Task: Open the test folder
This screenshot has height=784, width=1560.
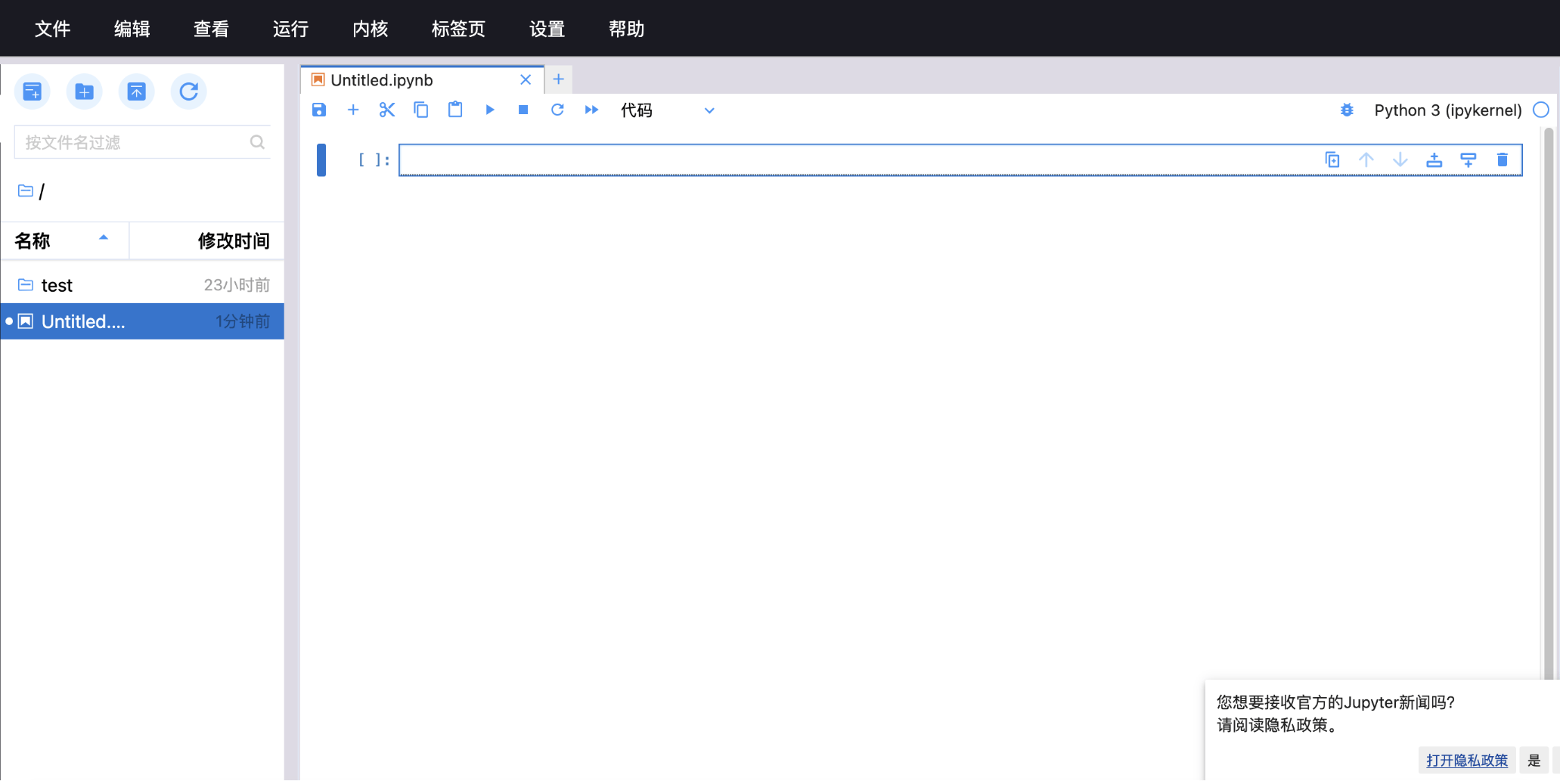Action: (x=57, y=285)
